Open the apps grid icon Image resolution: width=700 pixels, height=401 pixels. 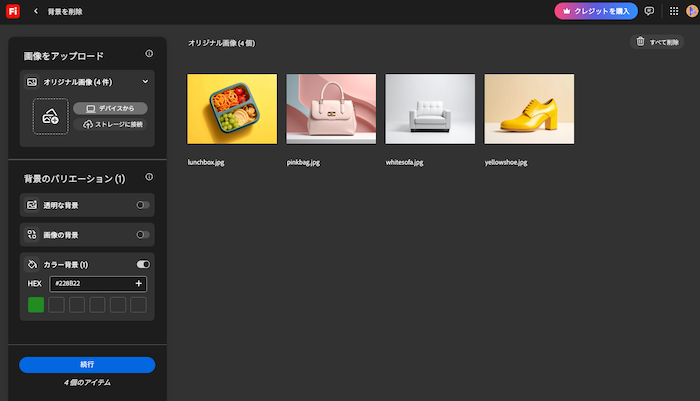pyautogui.click(x=672, y=11)
